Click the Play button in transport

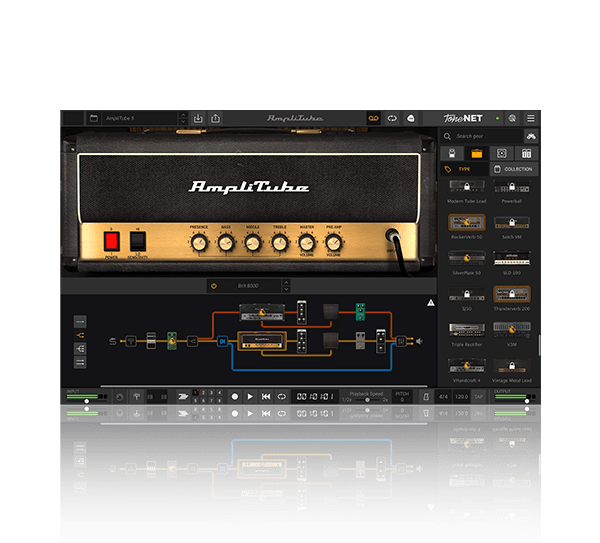point(250,397)
